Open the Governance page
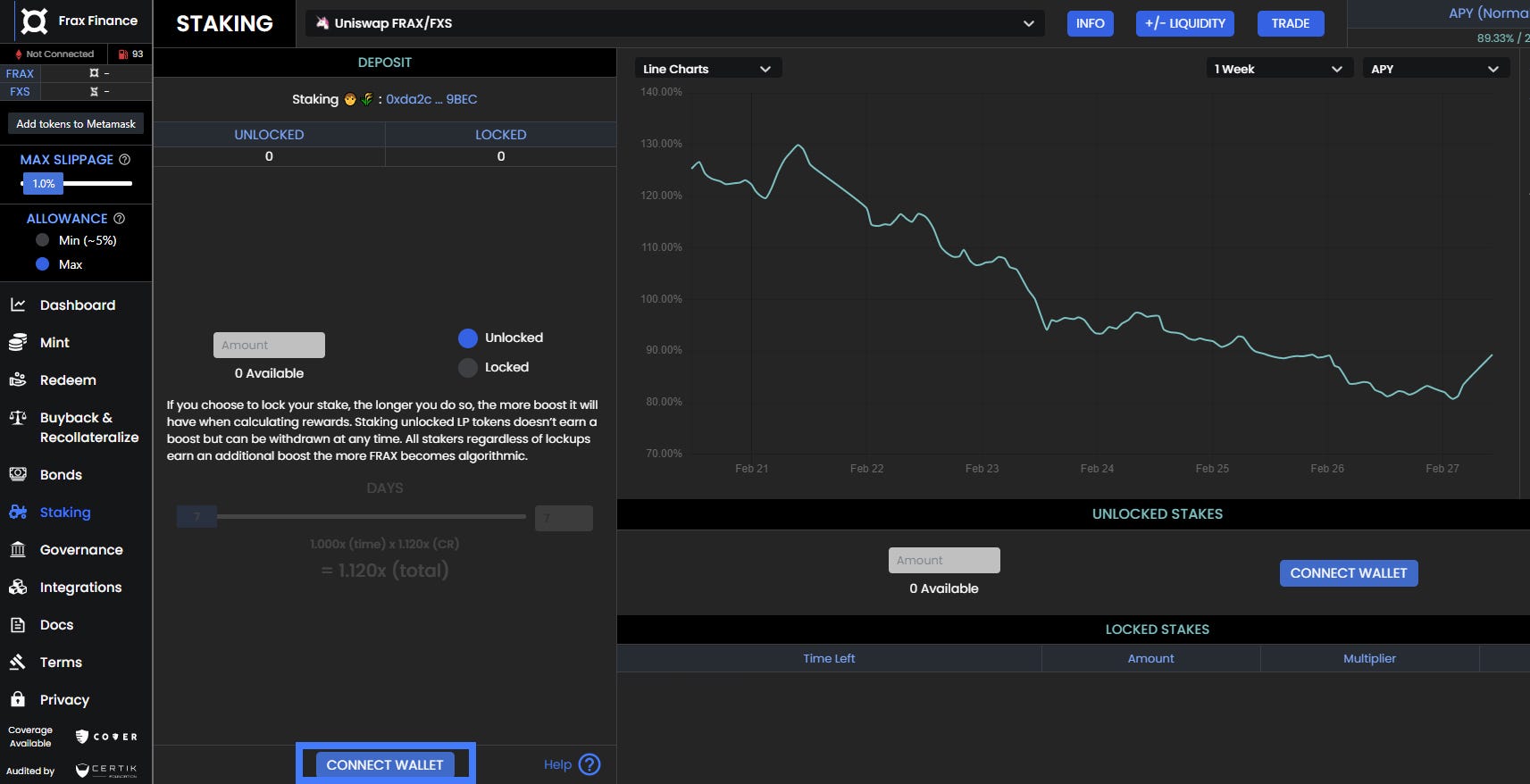 [x=81, y=549]
